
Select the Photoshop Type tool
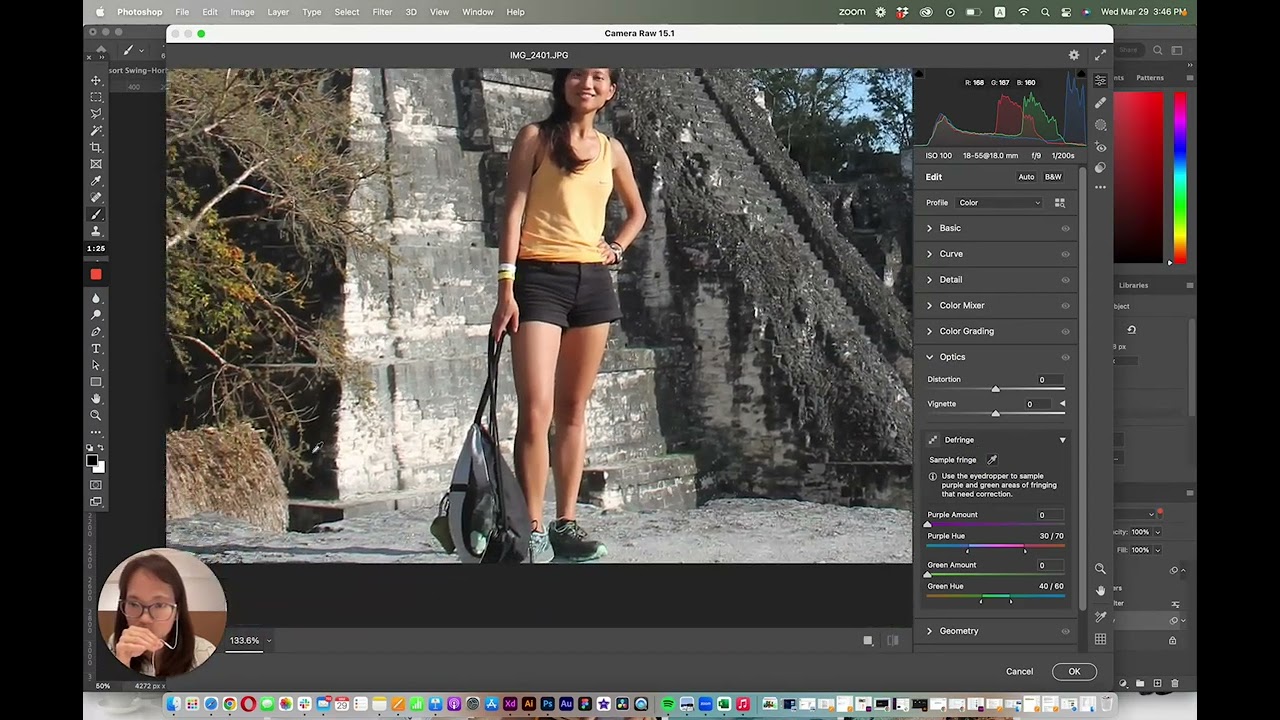click(x=96, y=348)
